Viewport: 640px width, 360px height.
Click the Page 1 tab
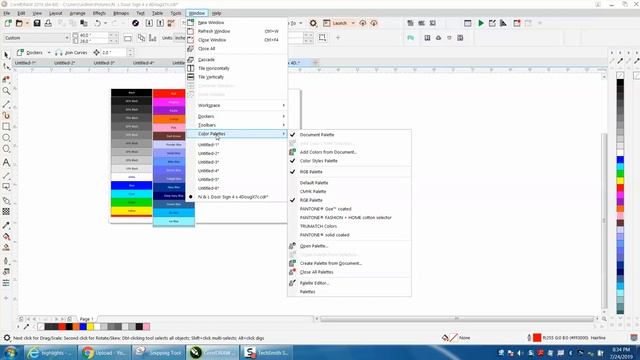coord(87,319)
